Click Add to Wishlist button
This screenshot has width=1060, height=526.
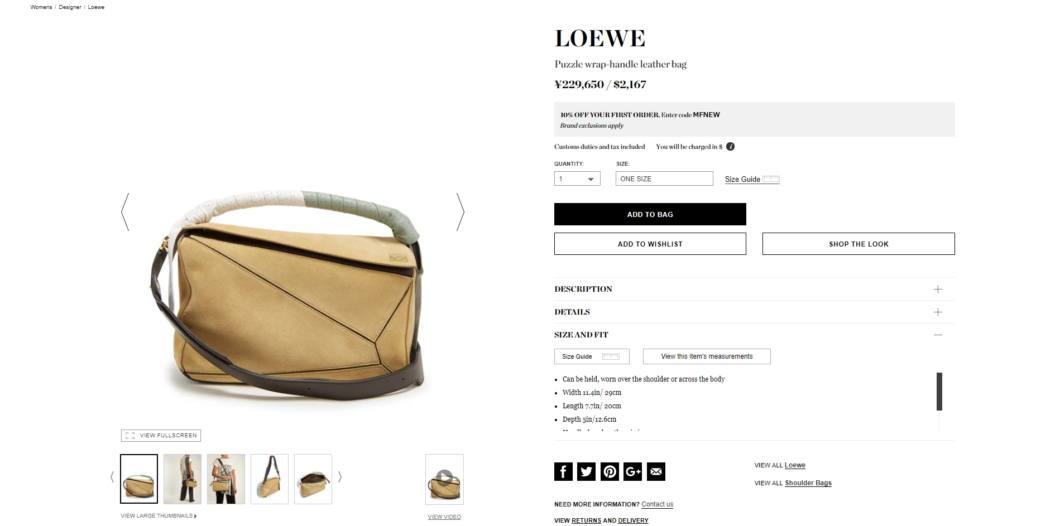coord(650,244)
